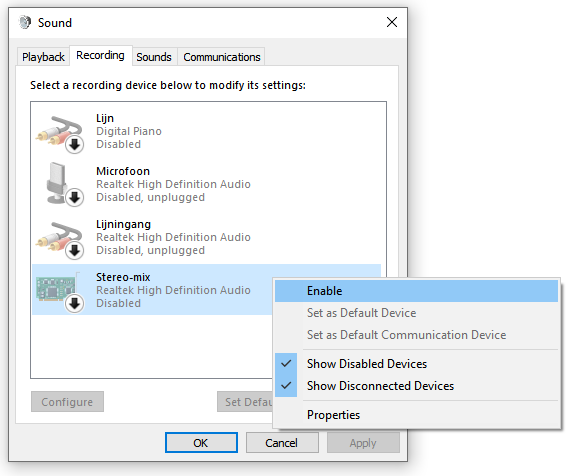This screenshot has height=476, width=577.
Task: Switch to the Playback tab
Action: pos(43,57)
